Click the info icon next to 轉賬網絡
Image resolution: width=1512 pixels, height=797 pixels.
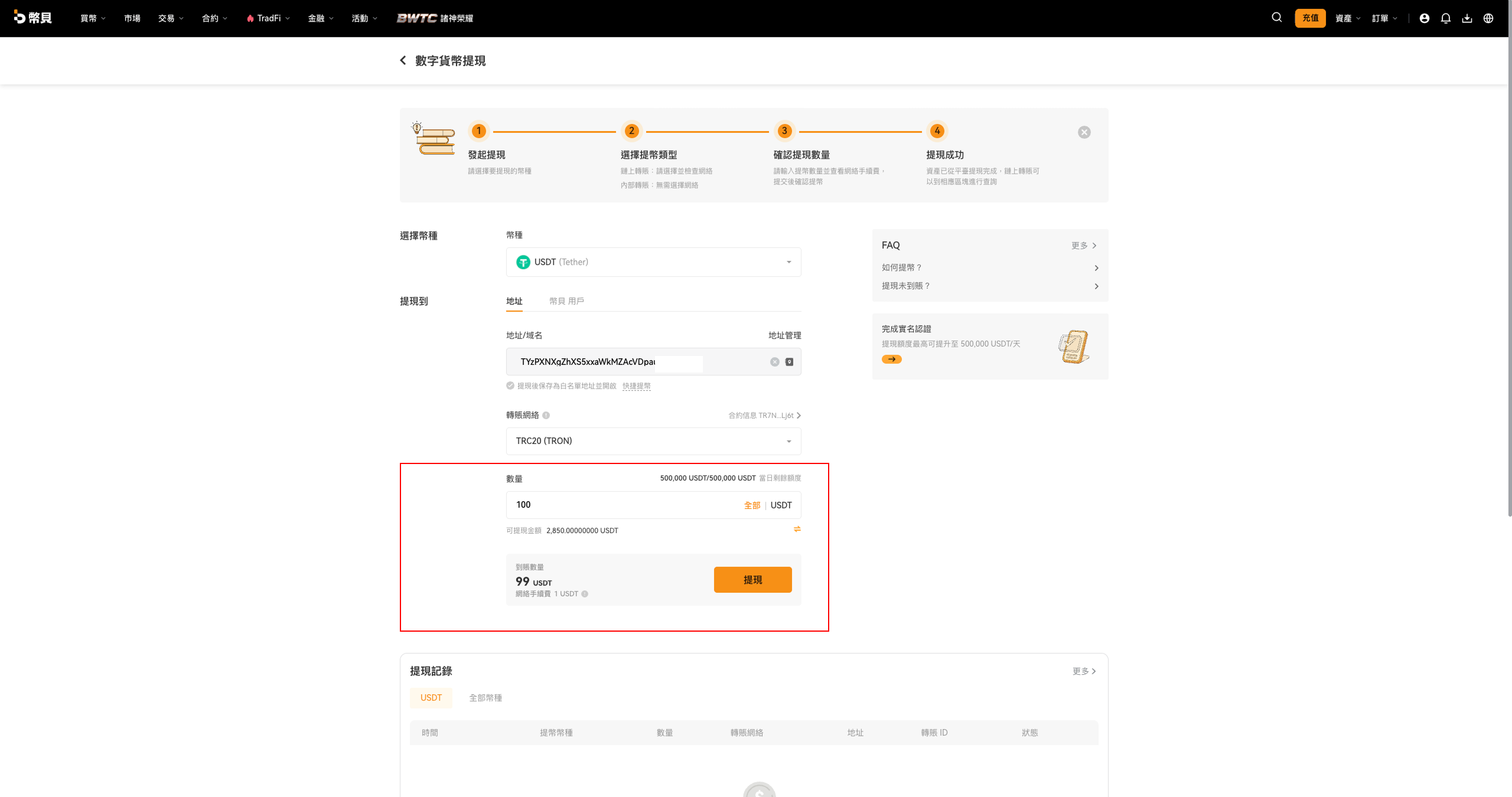pyautogui.click(x=546, y=416)
